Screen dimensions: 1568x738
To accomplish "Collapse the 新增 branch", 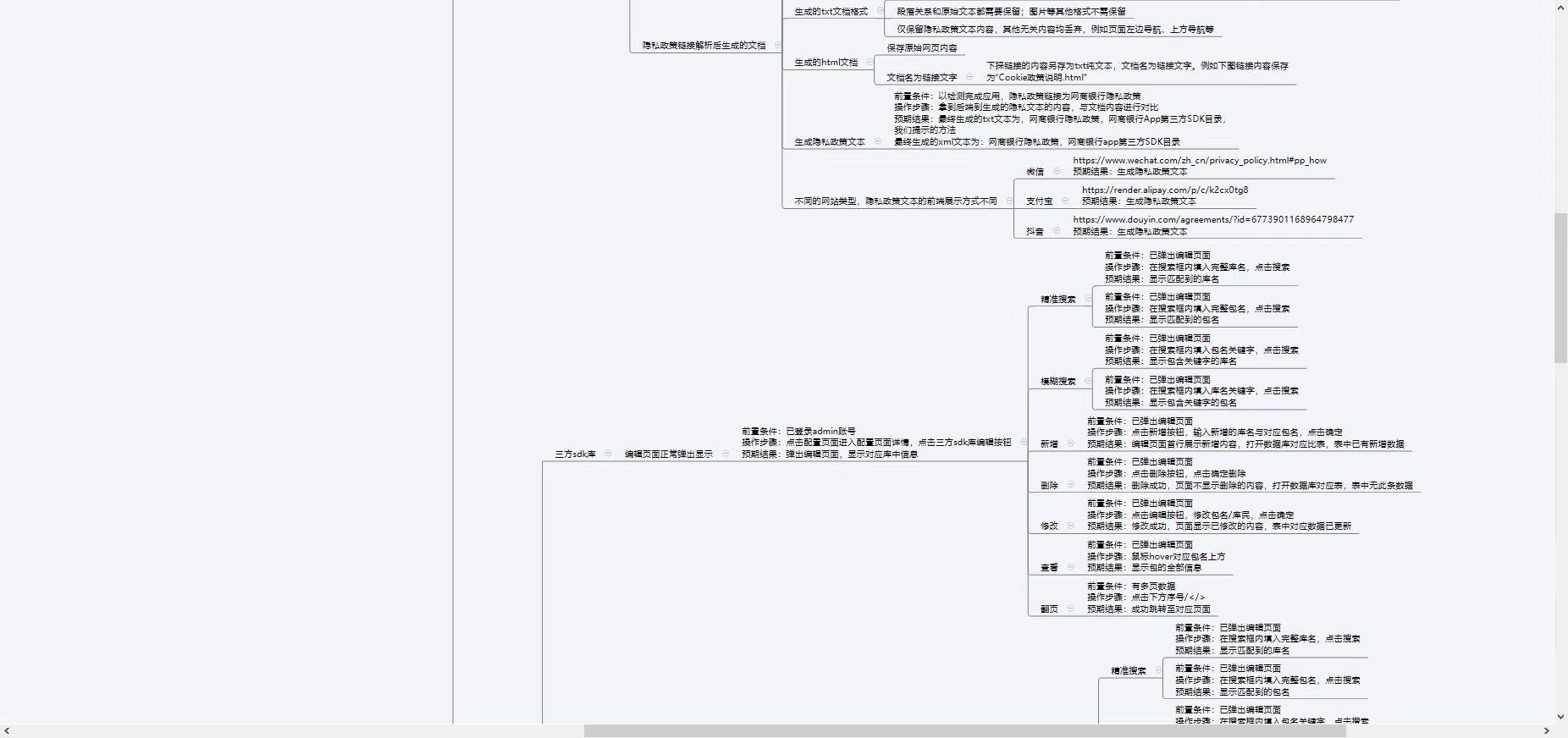I will coord(1070,443).
